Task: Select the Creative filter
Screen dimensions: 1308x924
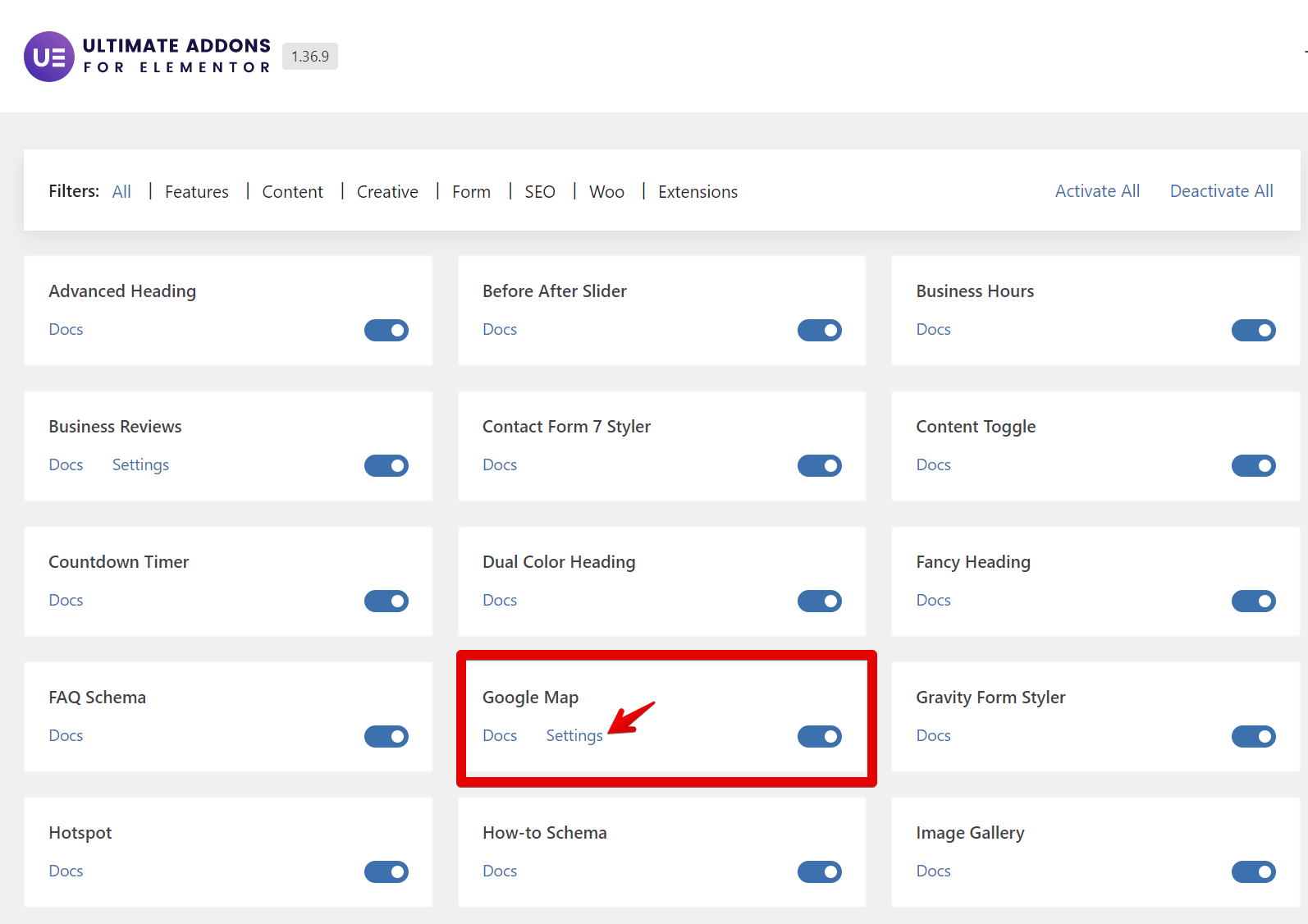Action: coord(387,192)
